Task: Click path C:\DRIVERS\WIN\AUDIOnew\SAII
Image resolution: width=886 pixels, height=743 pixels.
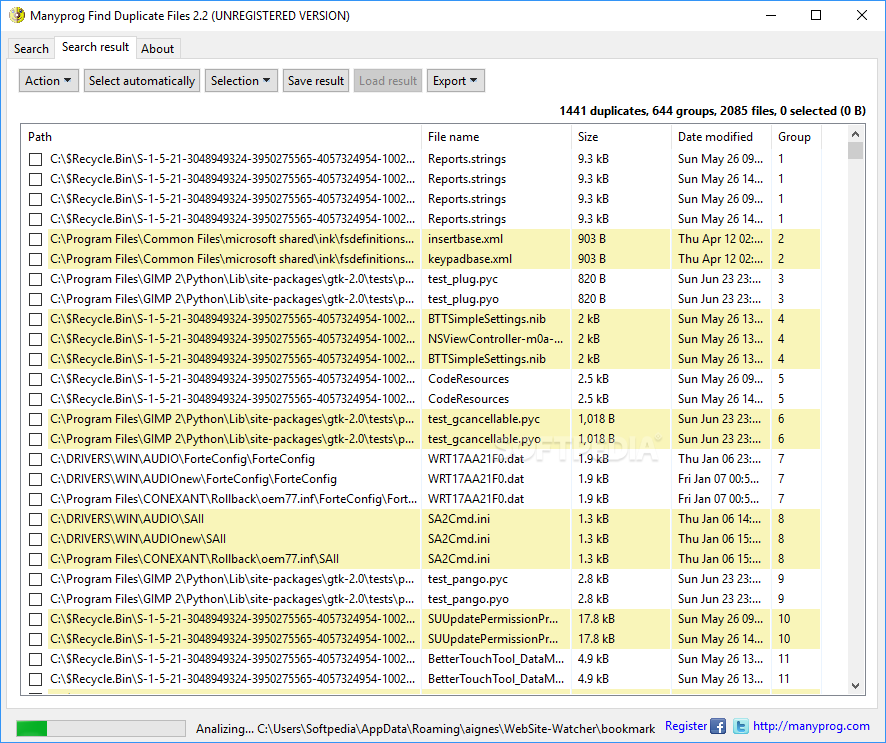Action: click(138, 539)
